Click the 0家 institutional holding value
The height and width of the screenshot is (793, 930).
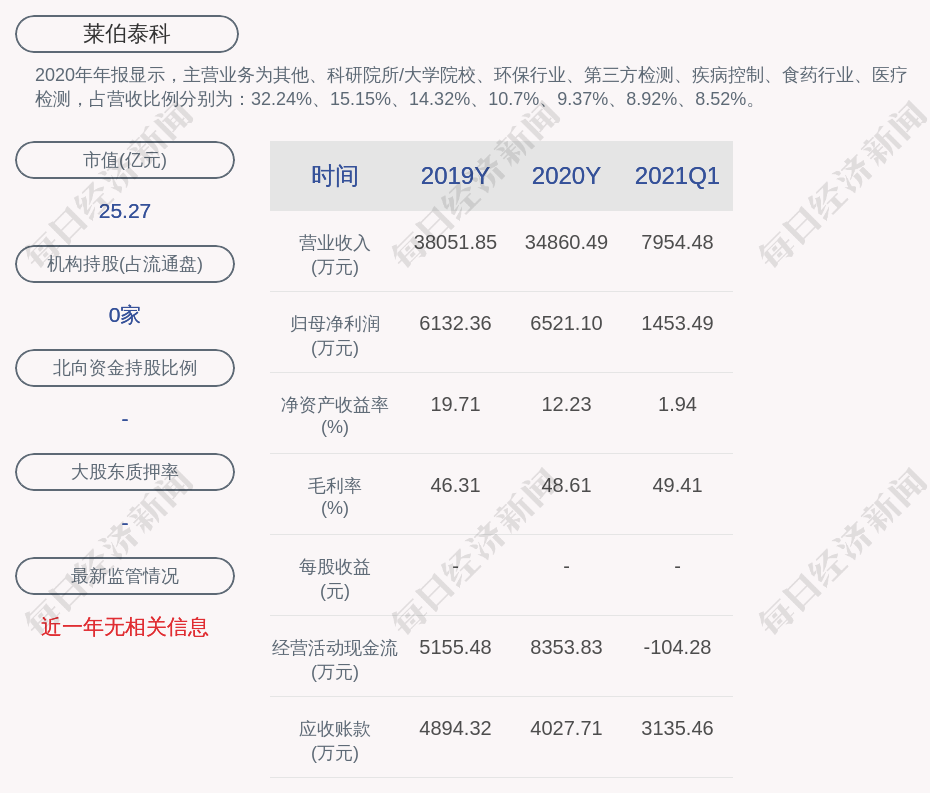[125, 315]
